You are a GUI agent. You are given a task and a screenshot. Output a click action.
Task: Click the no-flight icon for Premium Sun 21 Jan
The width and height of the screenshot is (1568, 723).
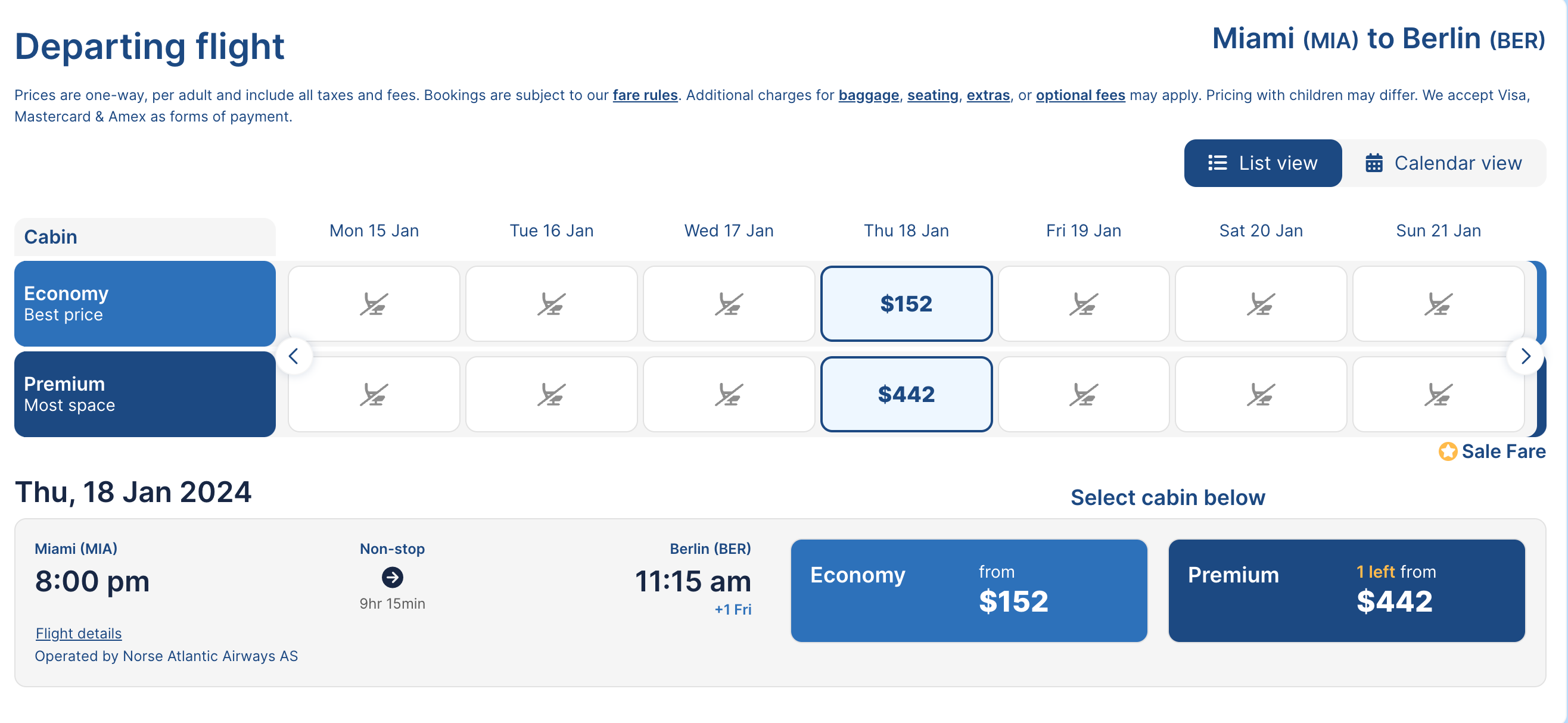click(1438, 394)
